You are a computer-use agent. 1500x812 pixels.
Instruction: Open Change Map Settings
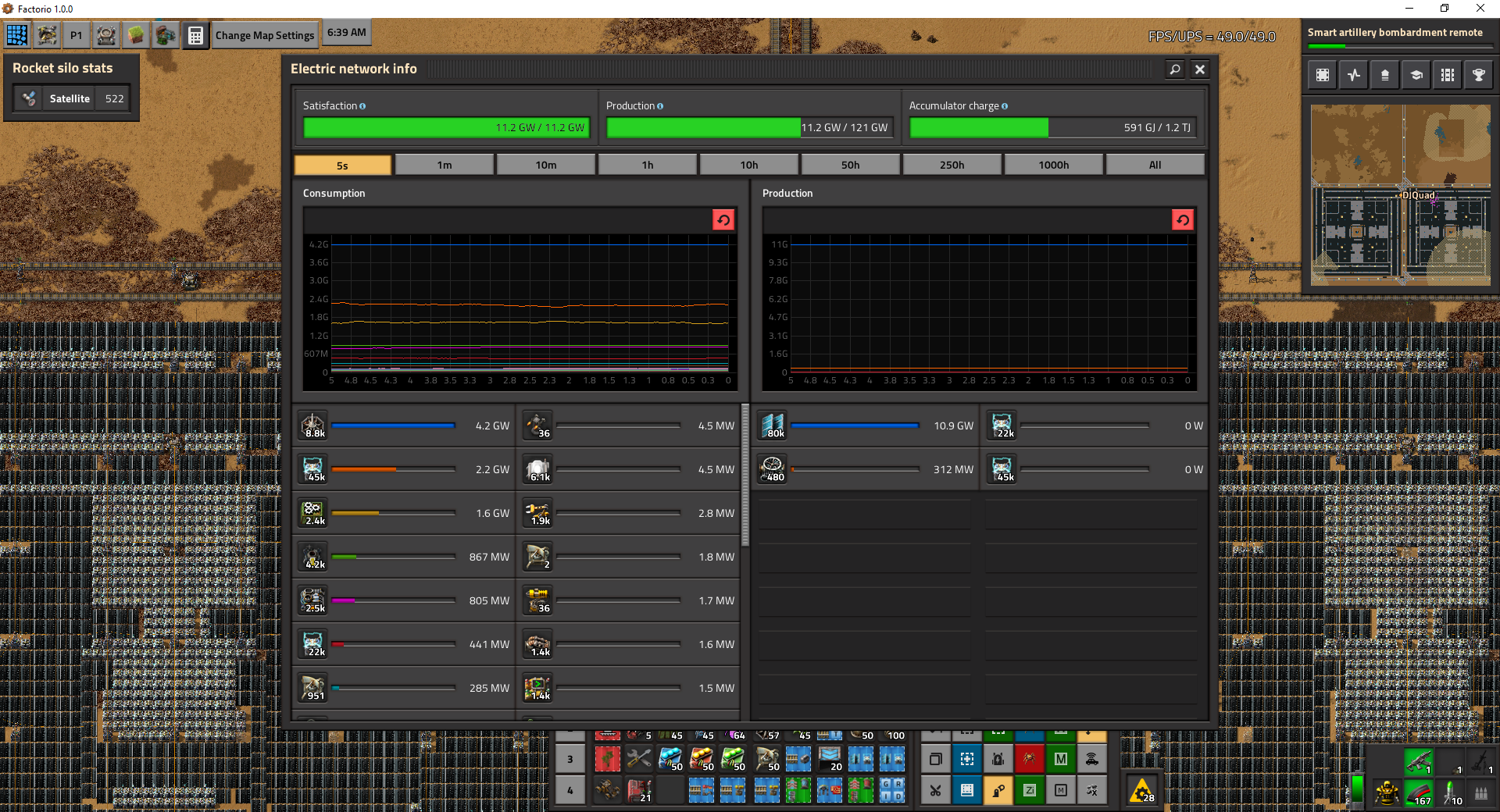265,35
